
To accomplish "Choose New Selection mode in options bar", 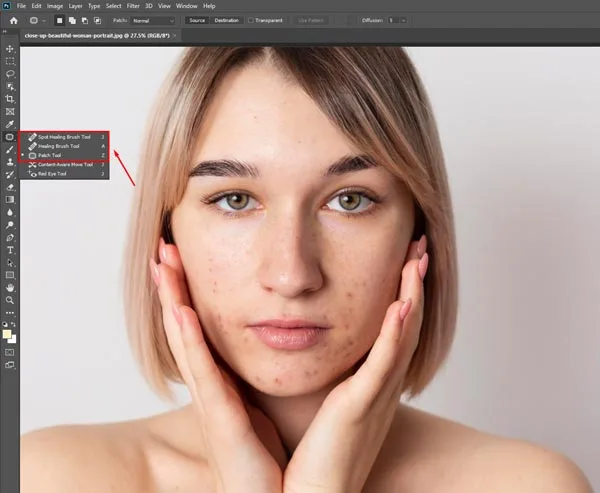I will click(x=59, y=21).
